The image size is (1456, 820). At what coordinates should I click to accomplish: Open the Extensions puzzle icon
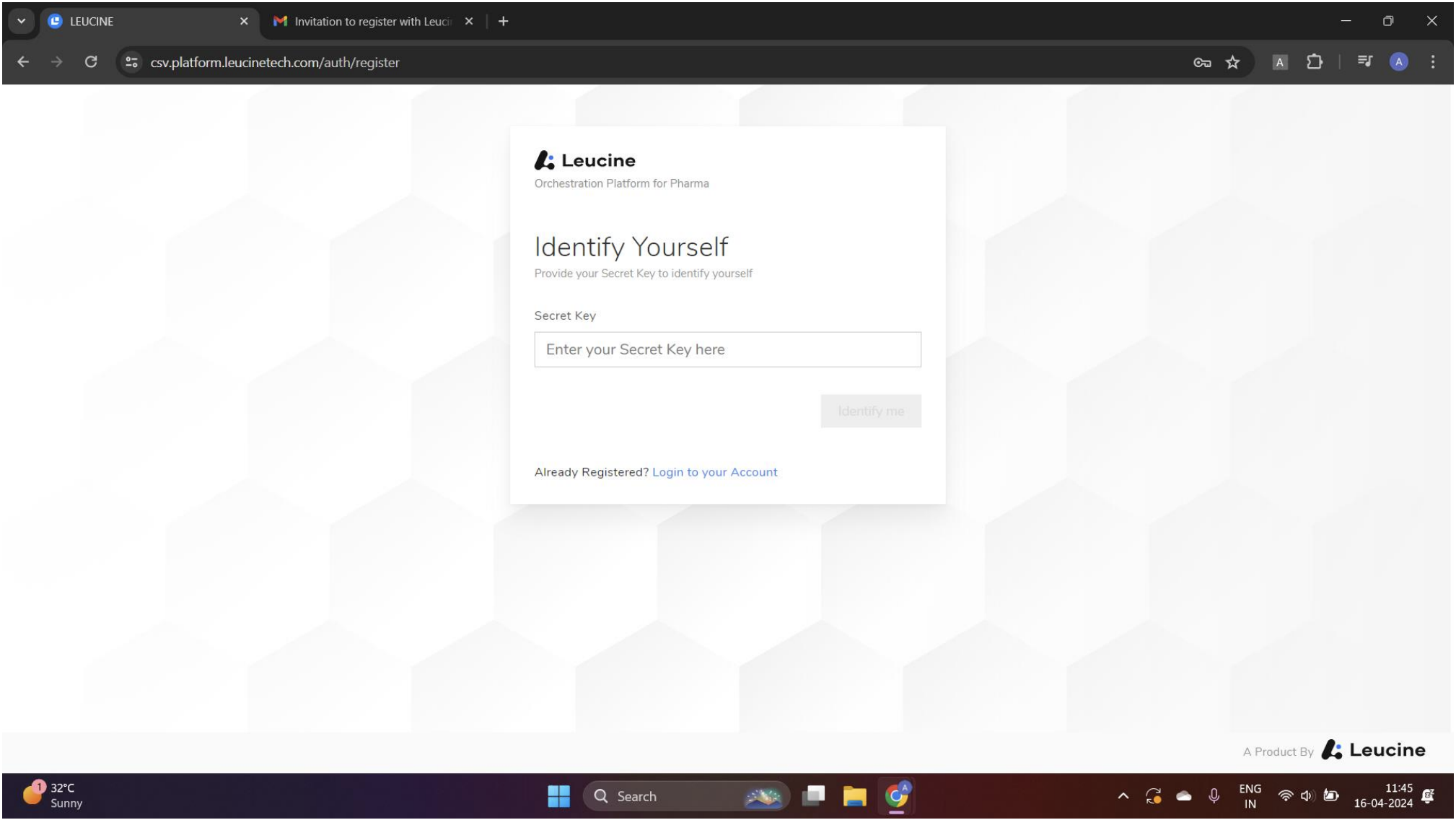coord(1315,62)
